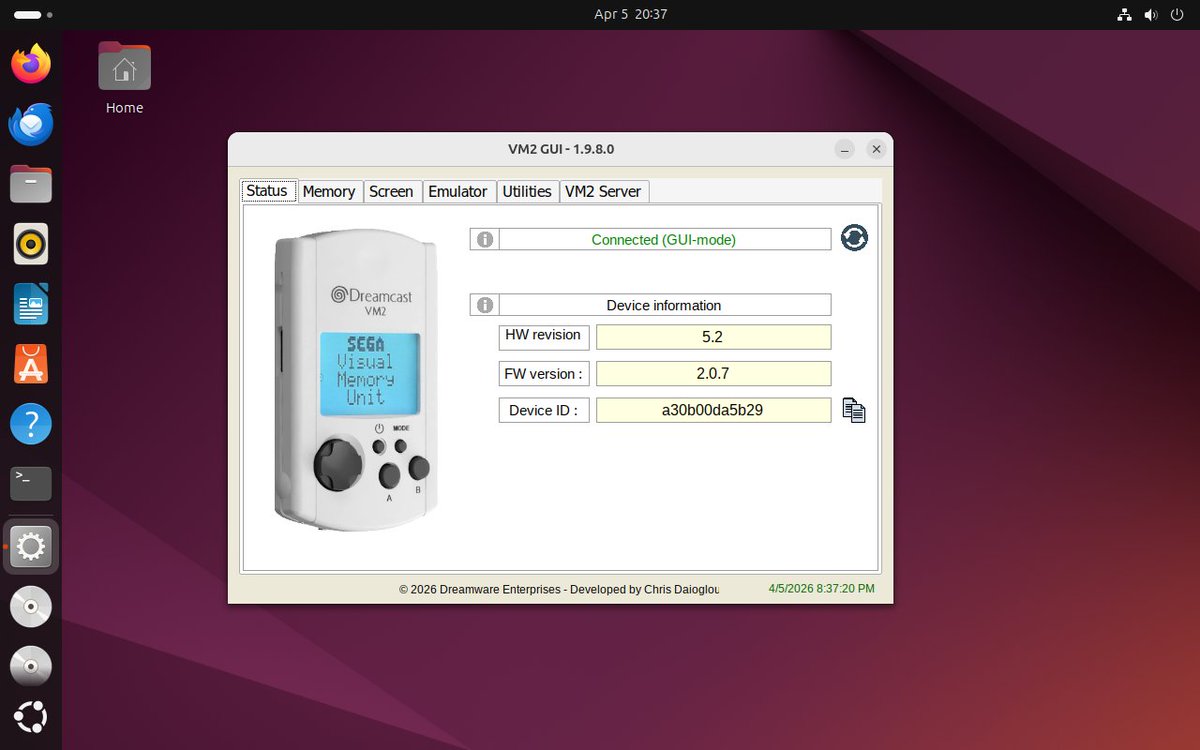The image size is (1200, 750).
Task: Copy the Device ID with the copy icon
Action: [x=853, y=410]
